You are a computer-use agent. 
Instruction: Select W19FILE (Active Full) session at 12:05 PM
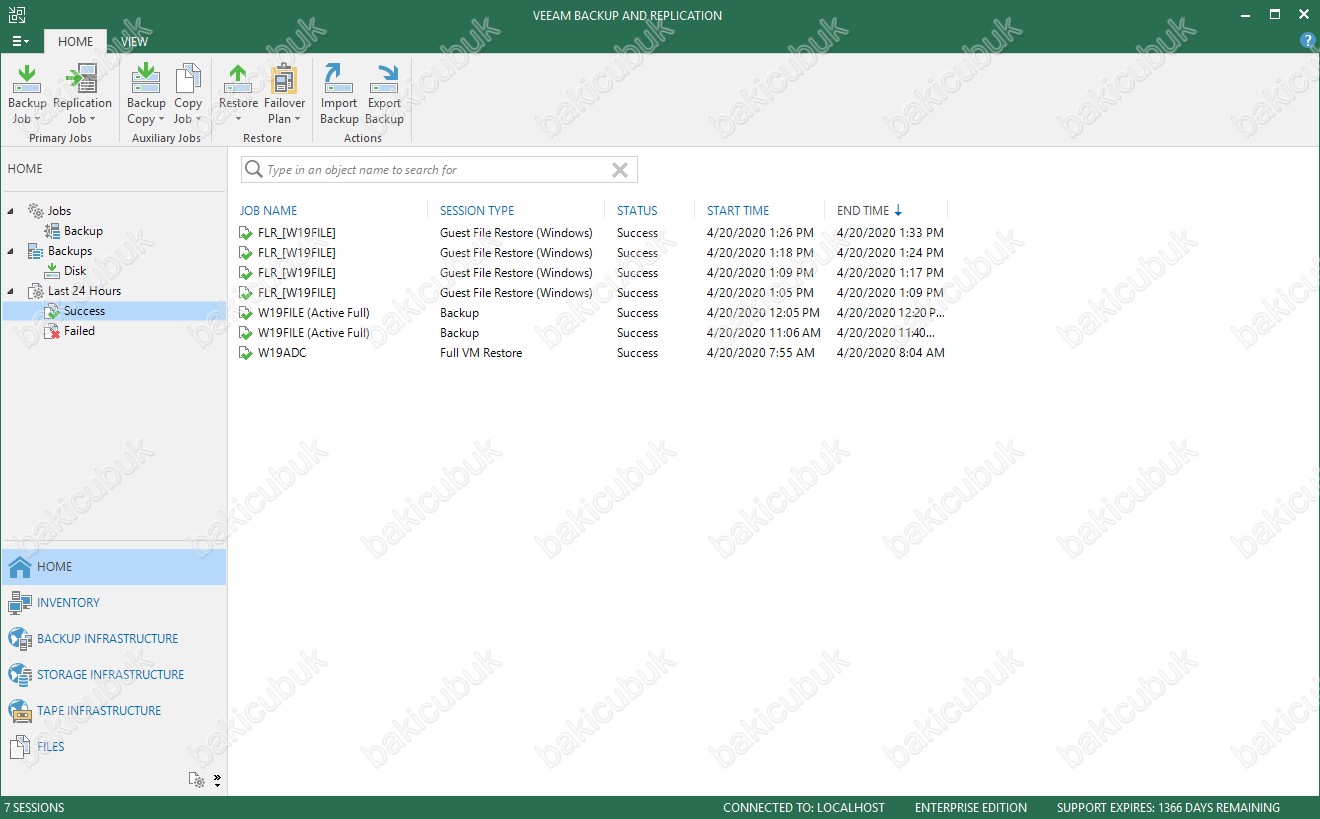(x=592, y=313)
